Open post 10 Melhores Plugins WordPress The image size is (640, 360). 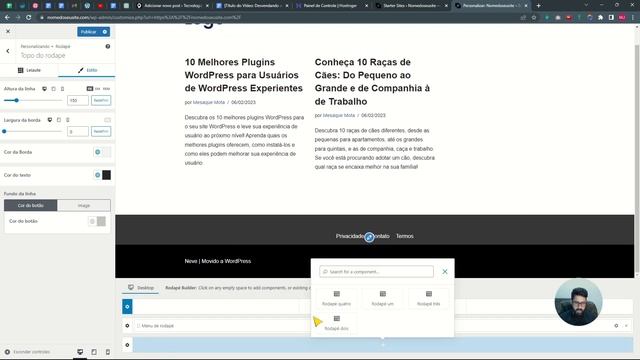coord(244,75)
